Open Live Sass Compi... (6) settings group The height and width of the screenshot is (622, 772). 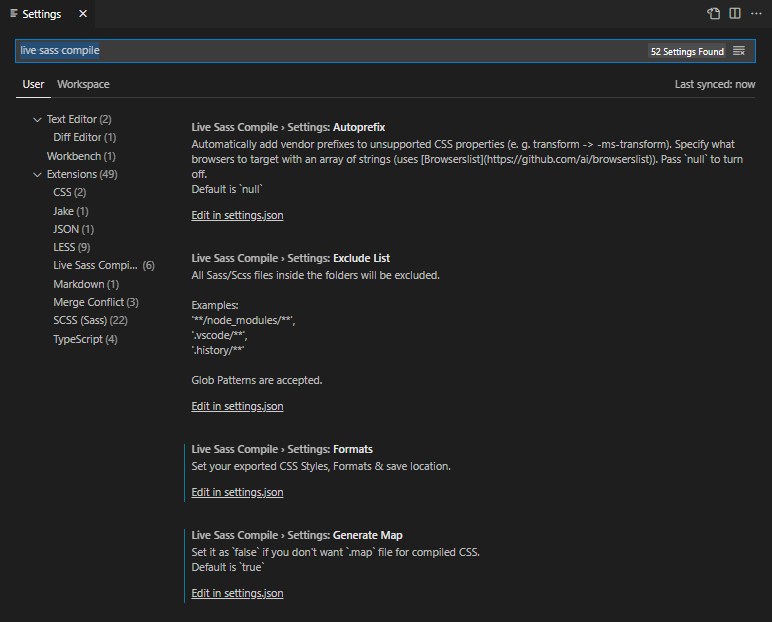click(104, 265)
